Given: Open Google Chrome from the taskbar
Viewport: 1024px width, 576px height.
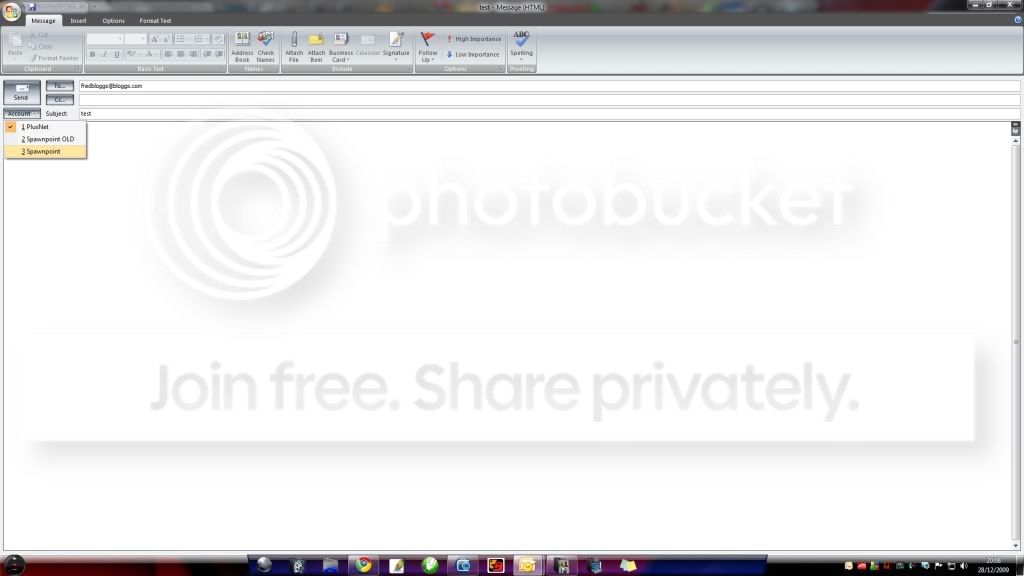Looking at the screenshot, I should (364, 565).
